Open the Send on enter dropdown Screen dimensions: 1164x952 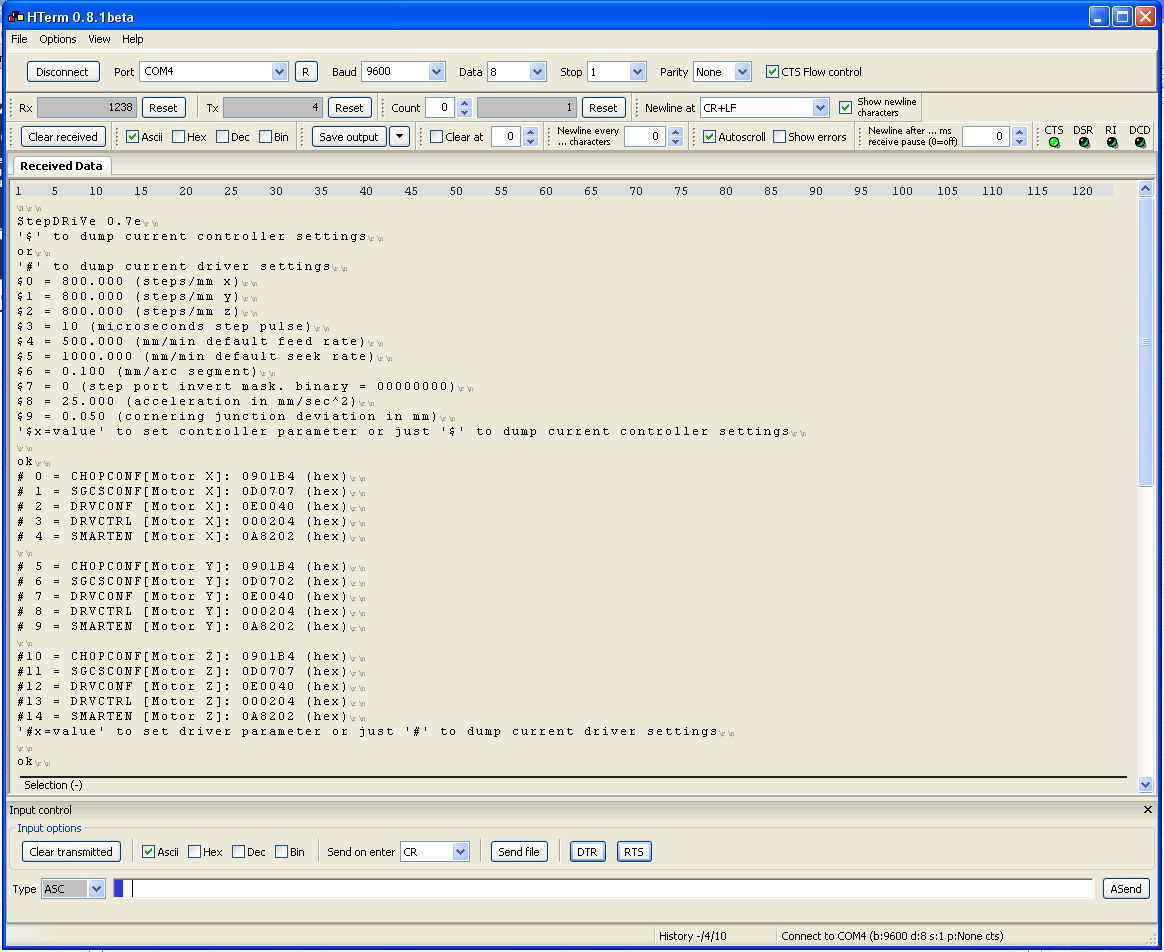pyautogui.click(x=460, y=852)
